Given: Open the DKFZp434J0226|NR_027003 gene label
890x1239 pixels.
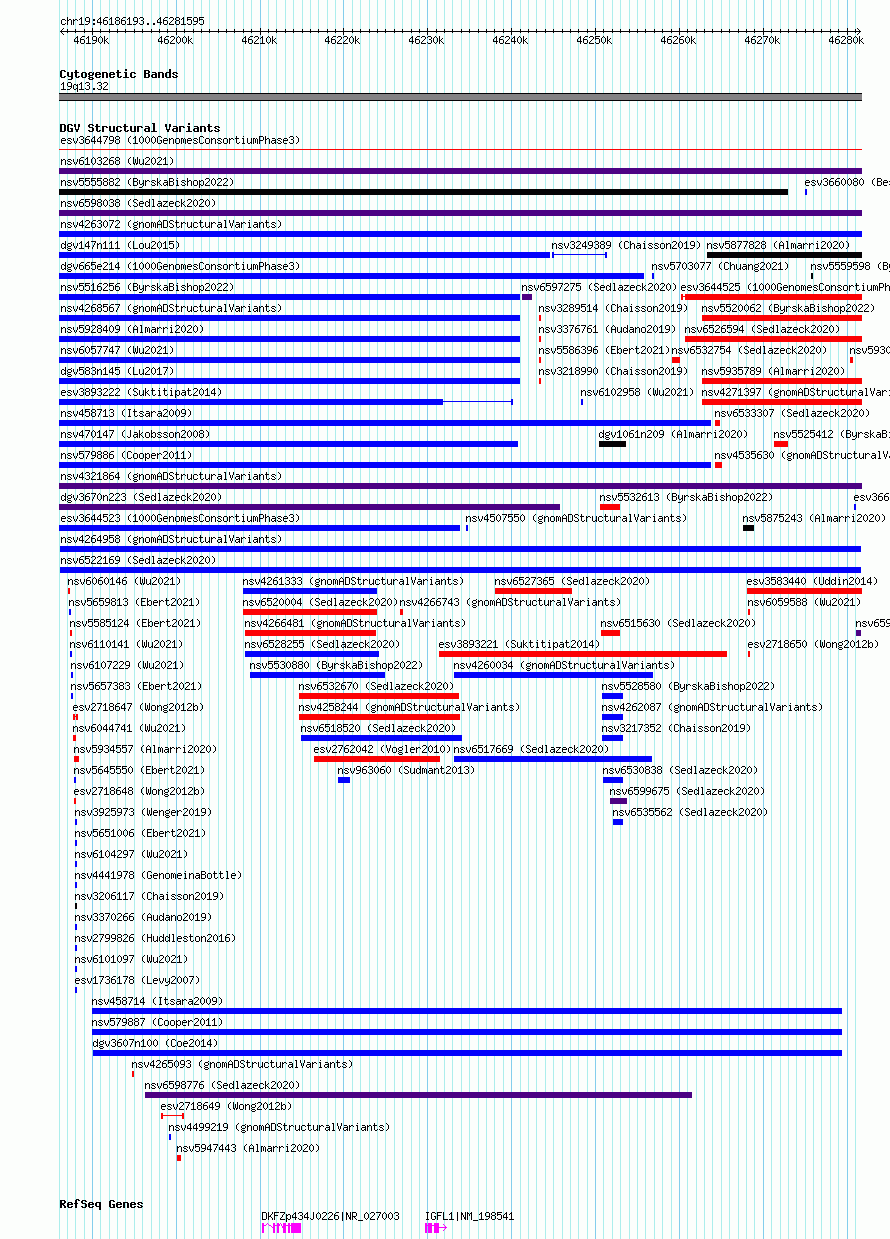Looking at the screenshot, I should click(331, 1216).
